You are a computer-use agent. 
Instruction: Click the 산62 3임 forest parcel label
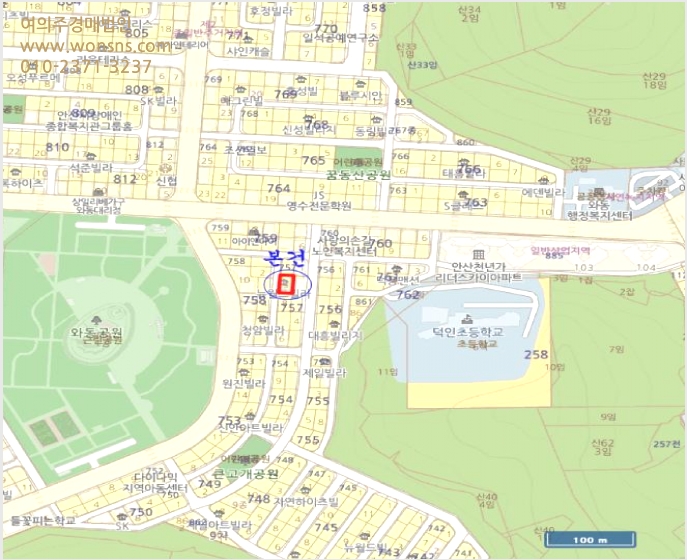(603, 447)
